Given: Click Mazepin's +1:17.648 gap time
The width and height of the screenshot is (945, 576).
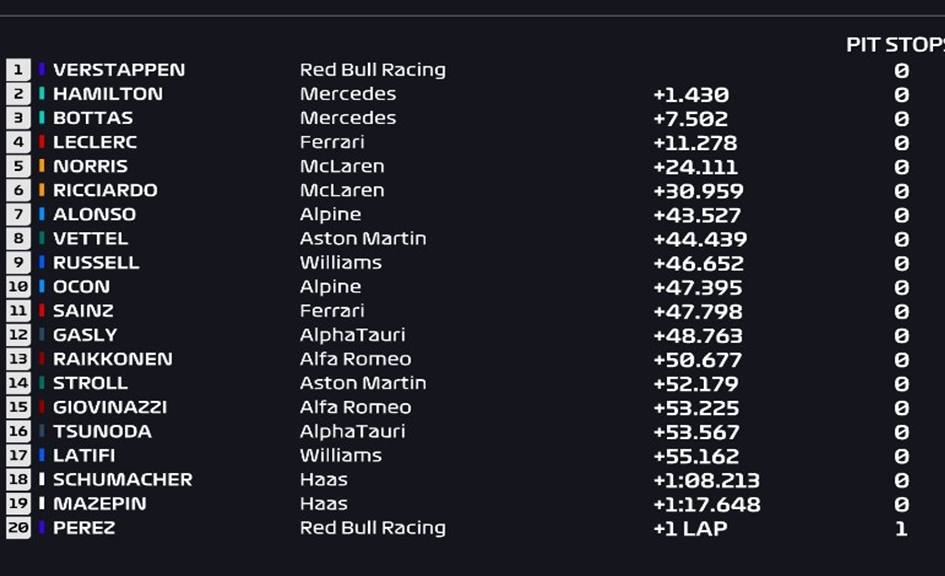Looking at the screenshot, I should click(x=706, y=504).
